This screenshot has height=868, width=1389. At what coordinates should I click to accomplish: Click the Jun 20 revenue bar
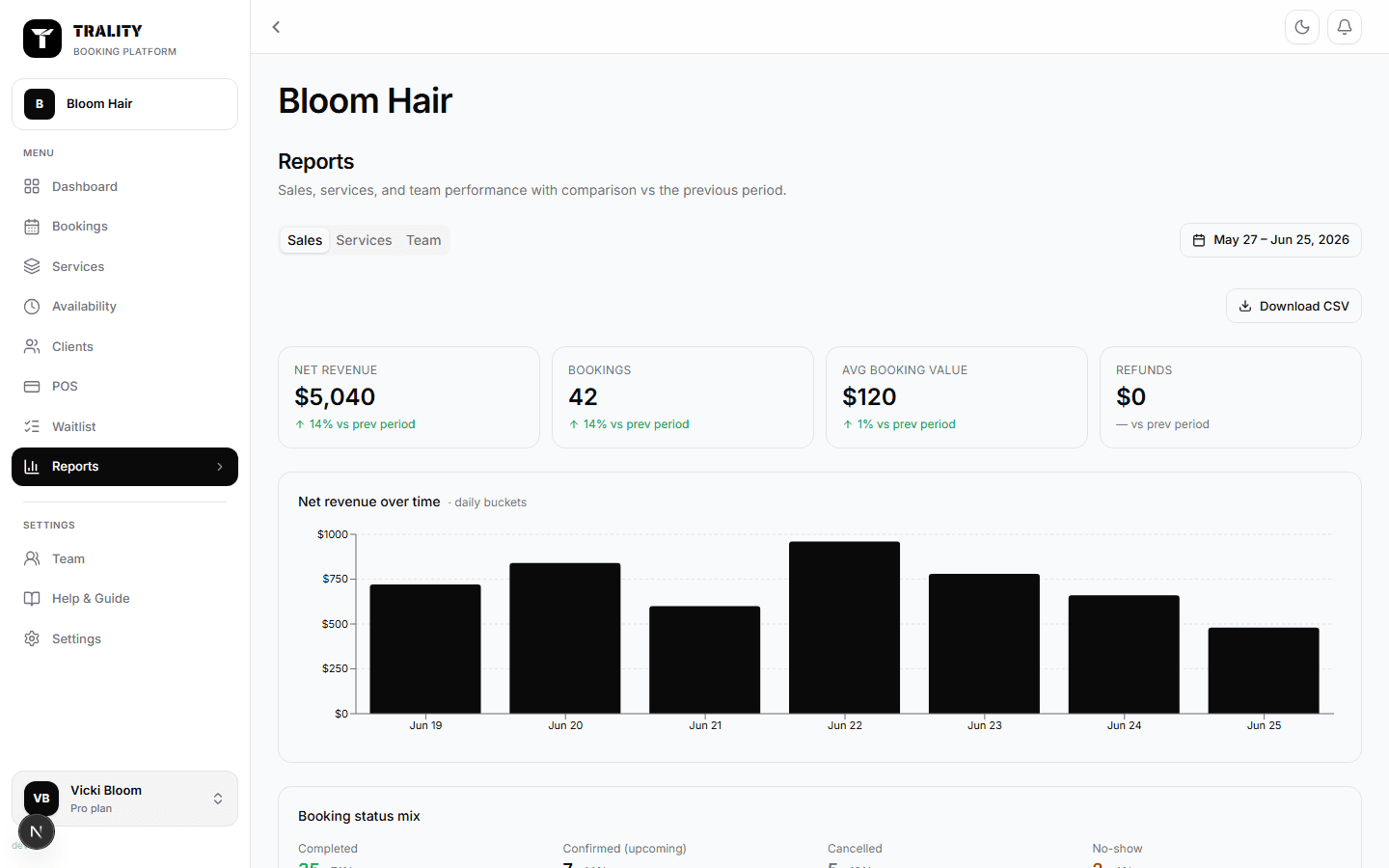[x=565, y=638]
